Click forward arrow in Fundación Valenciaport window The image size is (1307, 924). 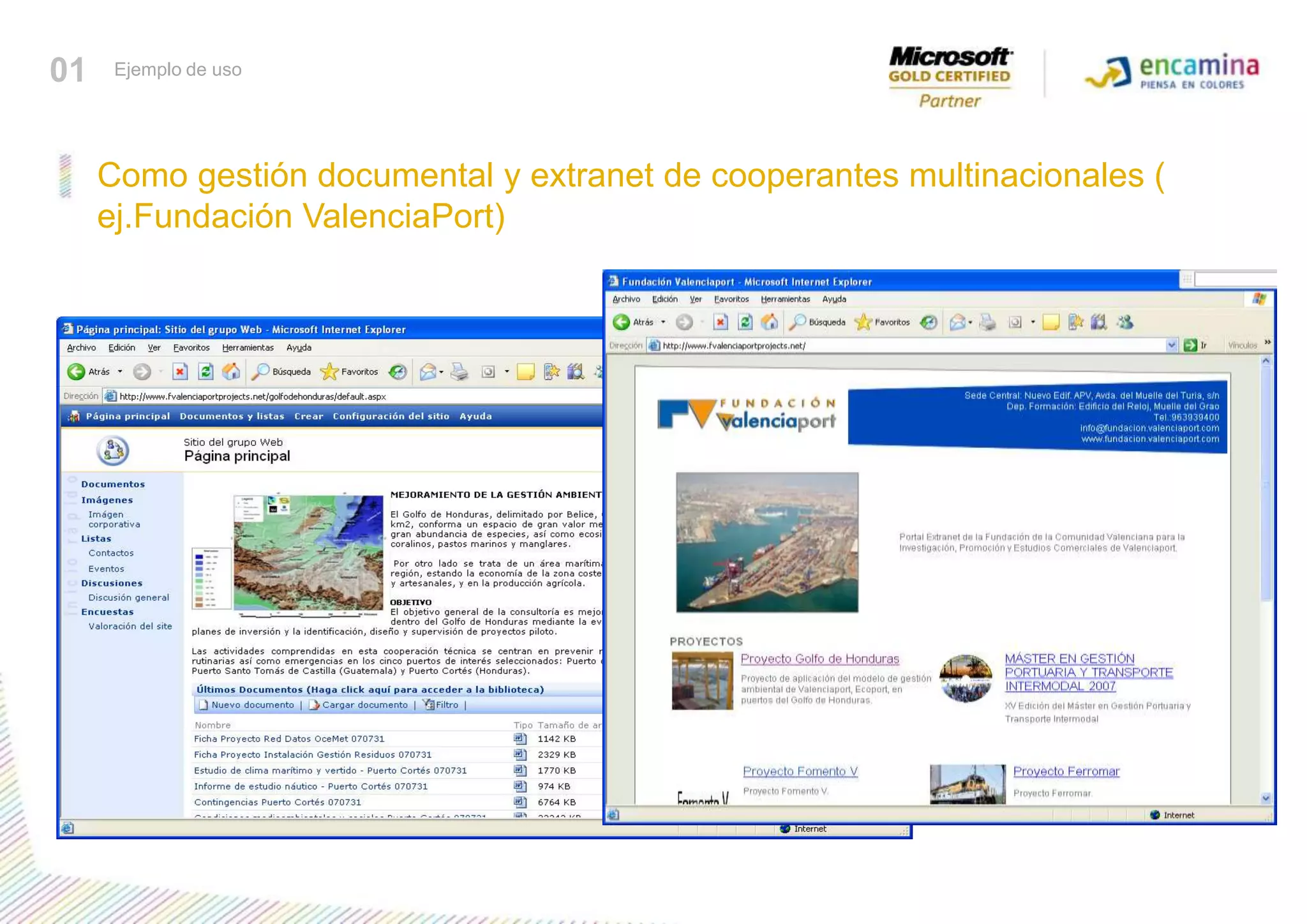pyautogui.click(x=684, y=322)
